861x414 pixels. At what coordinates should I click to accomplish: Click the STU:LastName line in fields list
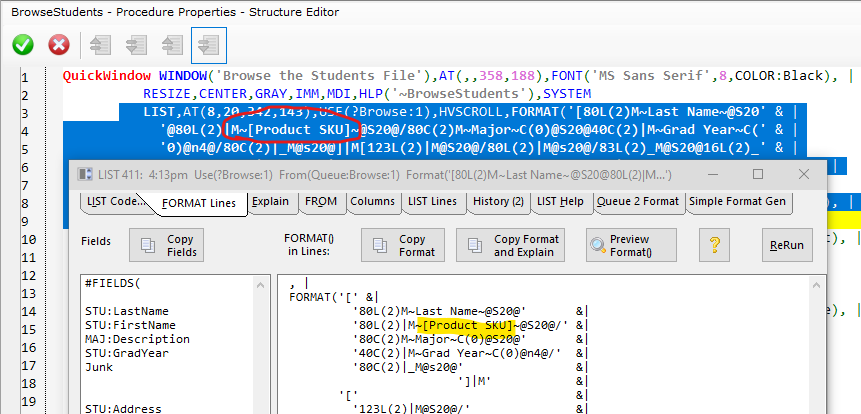[x=127, y=311]
